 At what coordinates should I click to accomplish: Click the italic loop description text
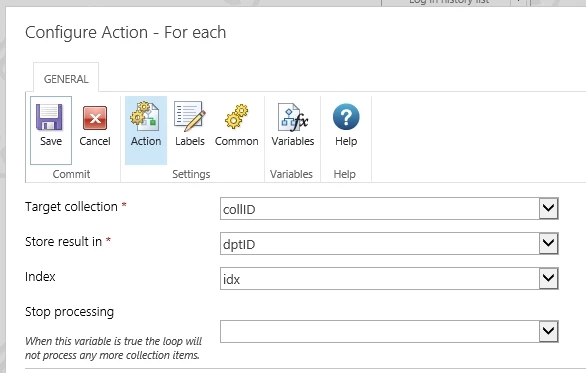click(113, 348)
